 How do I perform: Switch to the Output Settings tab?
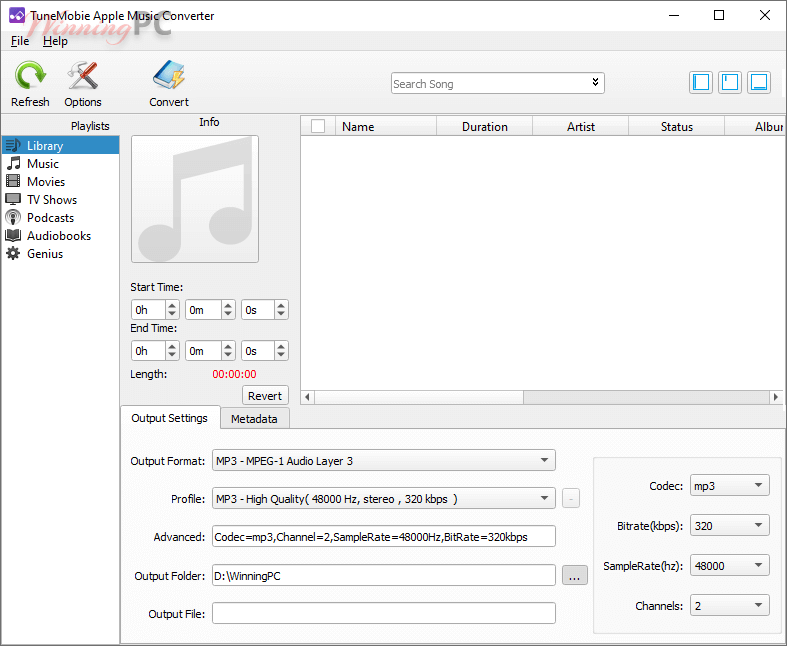click(x=170, y=418)
